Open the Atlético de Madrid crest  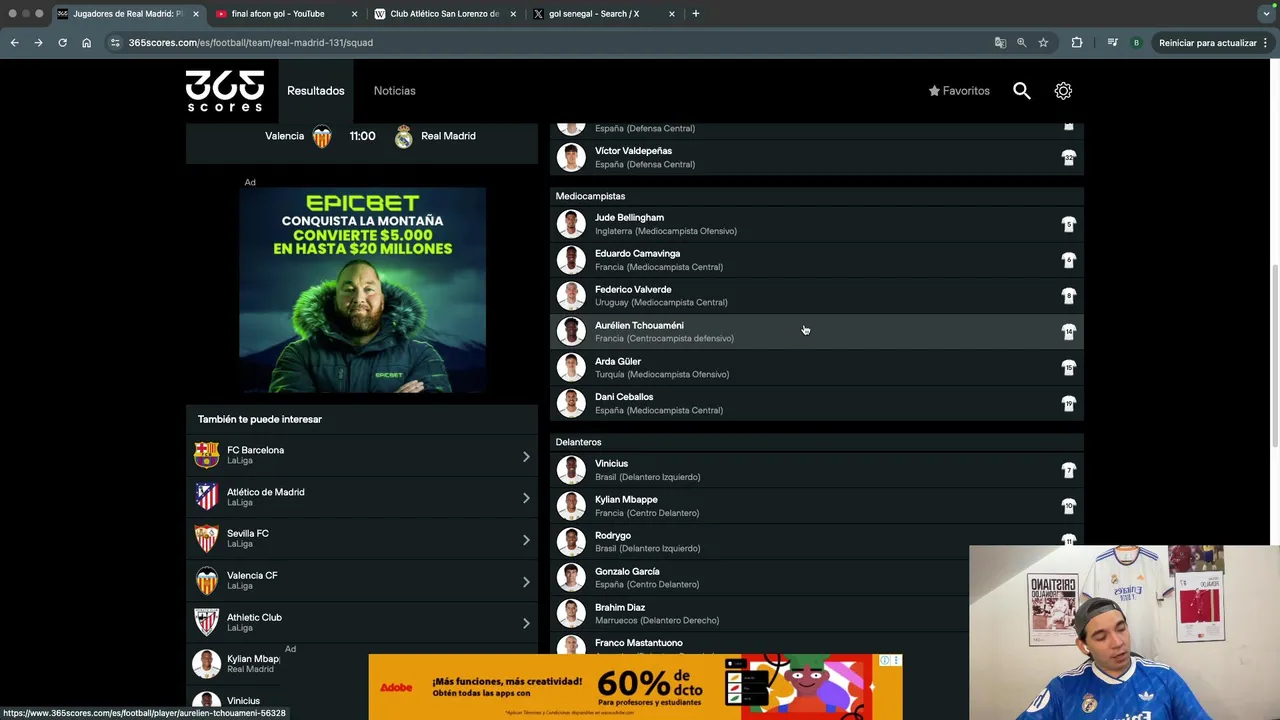(x=207, y=497)
